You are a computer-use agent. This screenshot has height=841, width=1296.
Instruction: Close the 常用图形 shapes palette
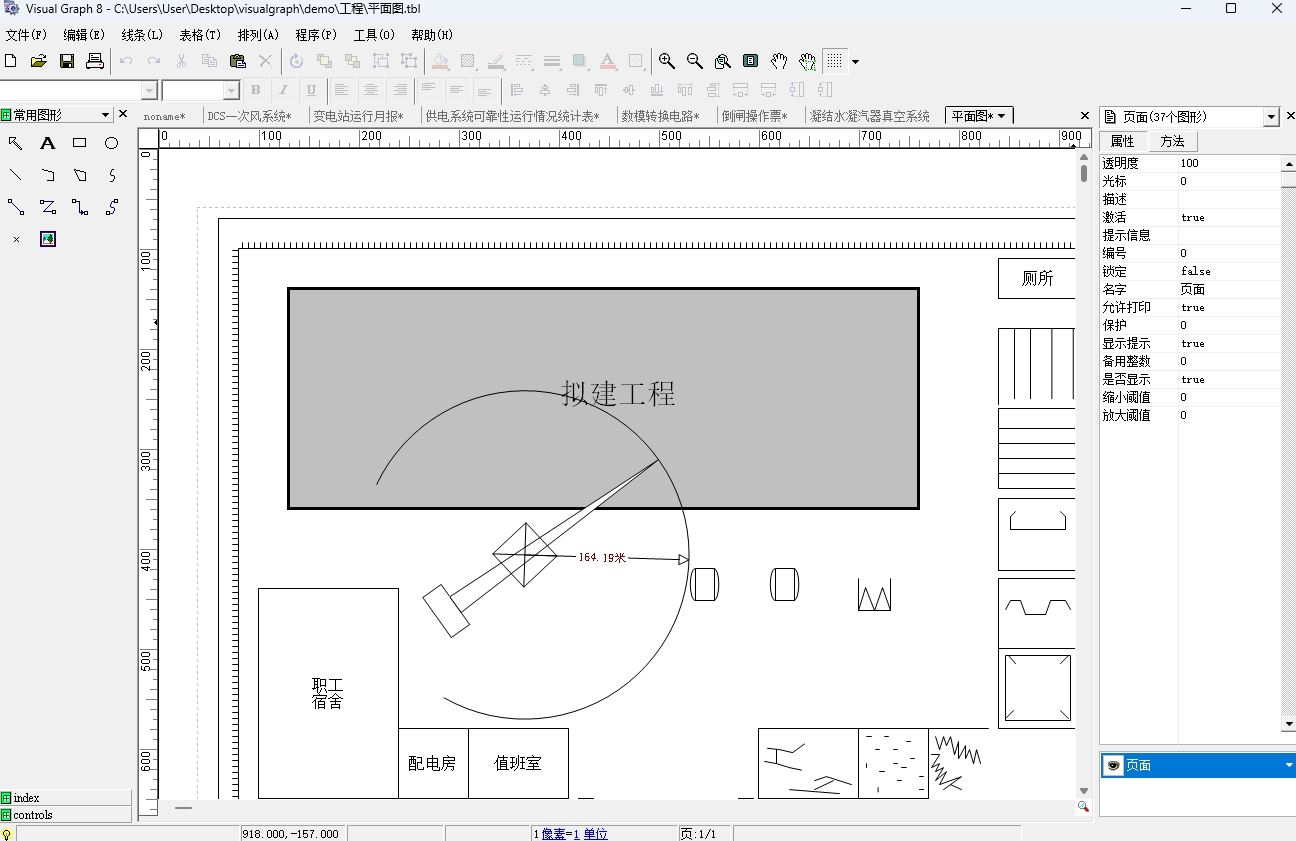124,115
